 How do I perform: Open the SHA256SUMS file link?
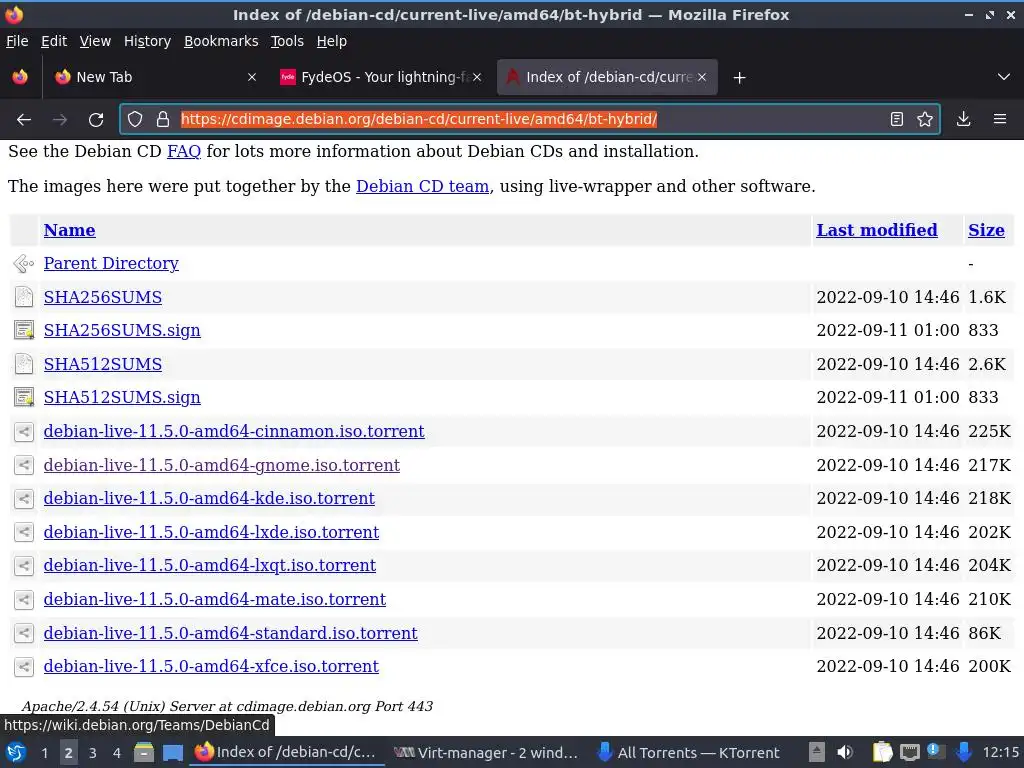(103, 297)
